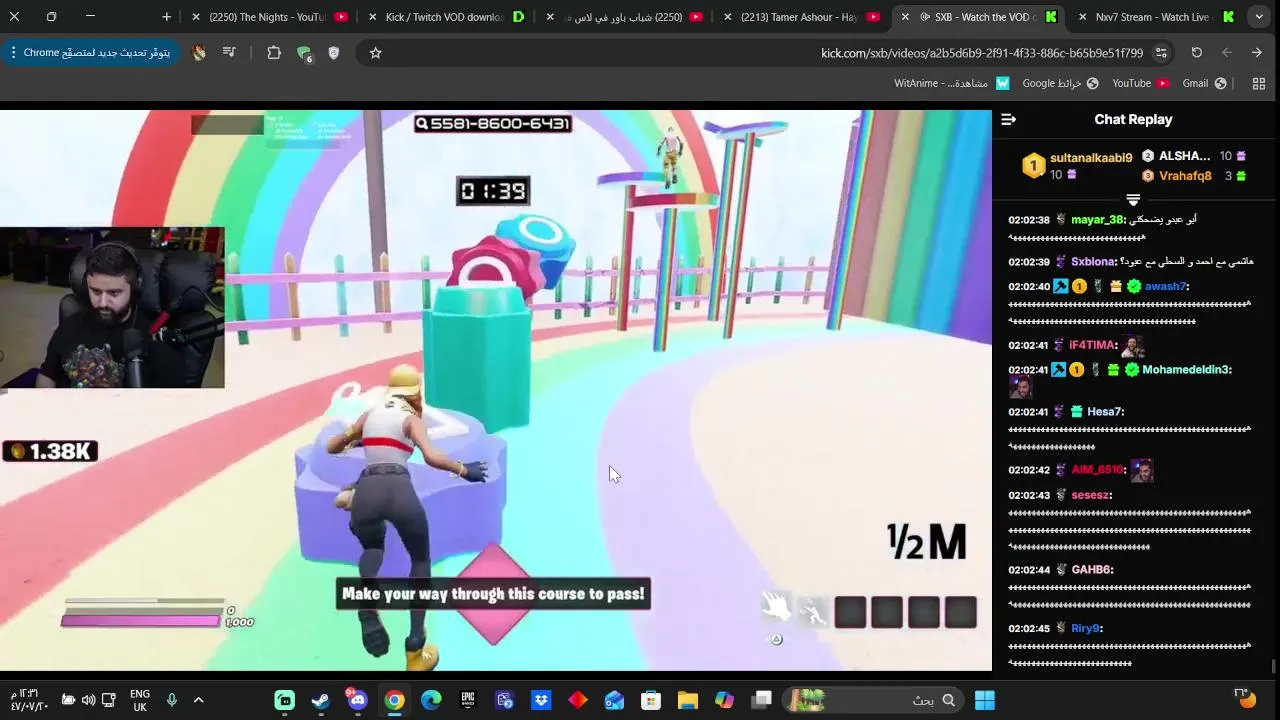The height and width of the screenshot is (720, 1280).
Task: Switch to the شباب باور YouTube tab
Action: click(625, 17)
